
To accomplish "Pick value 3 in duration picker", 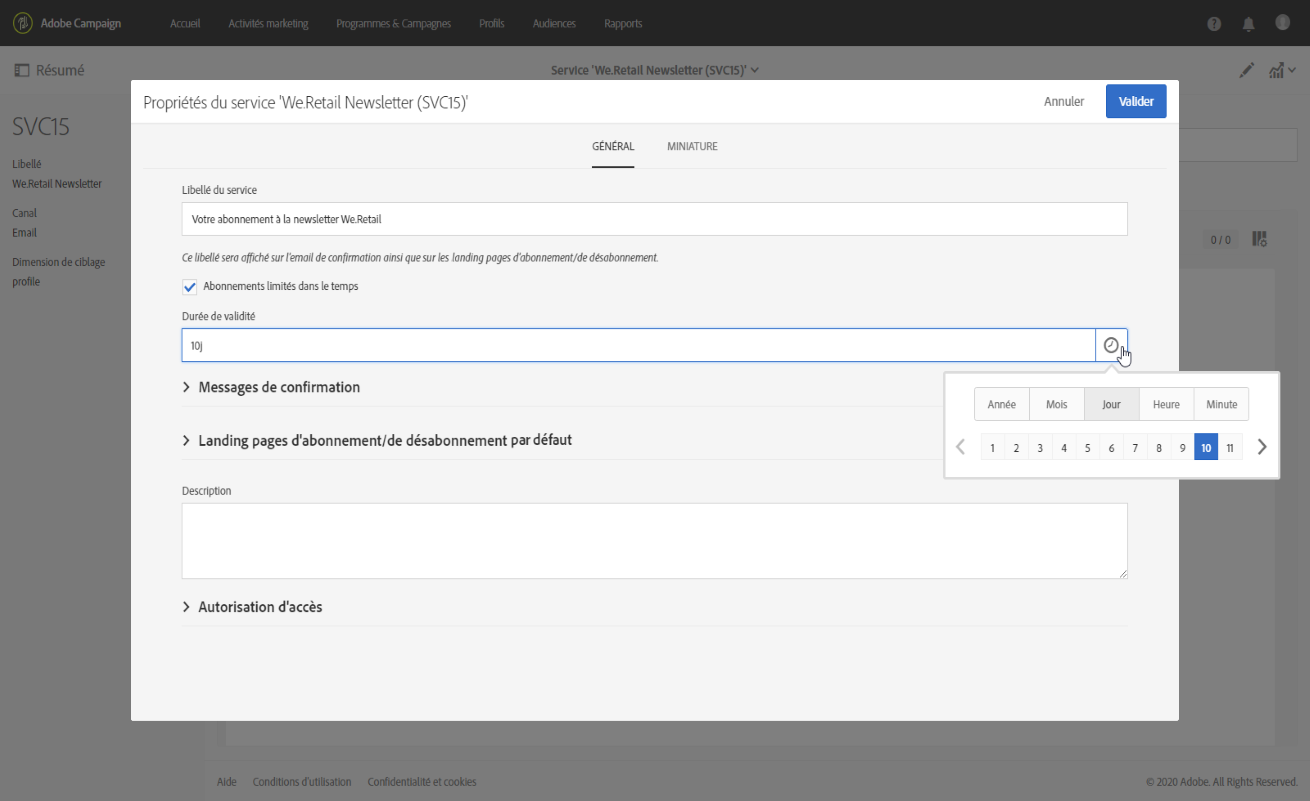I will click(1040, 448).
